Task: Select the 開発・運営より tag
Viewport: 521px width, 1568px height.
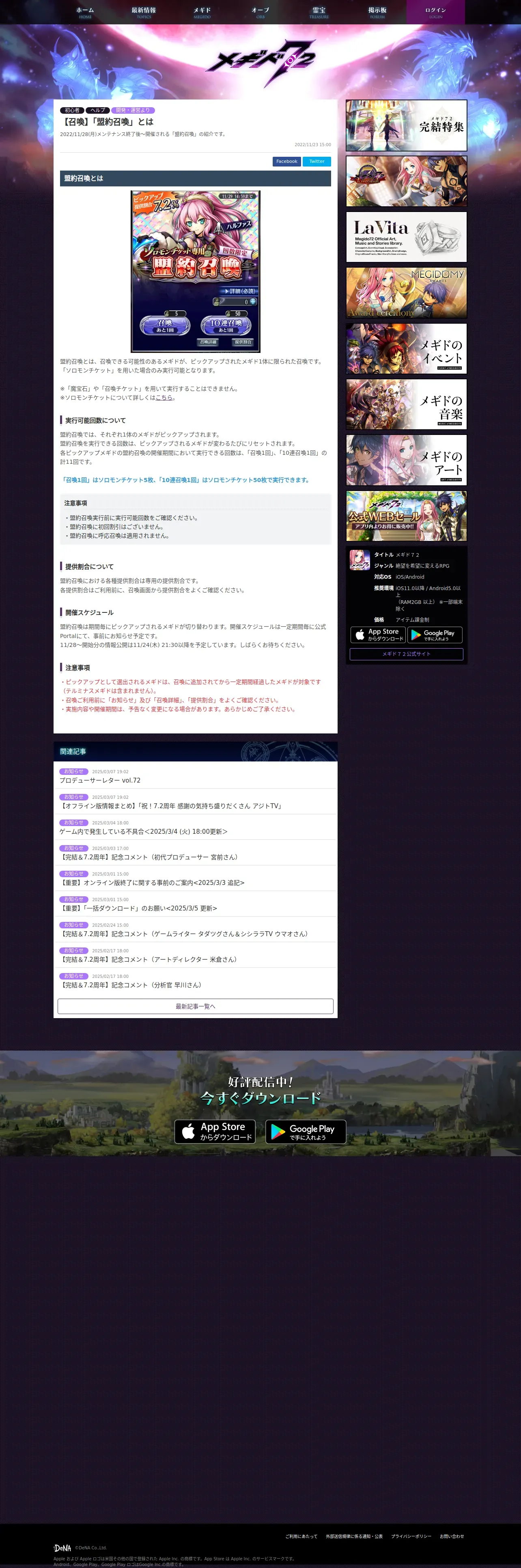Action: (133, 110)
